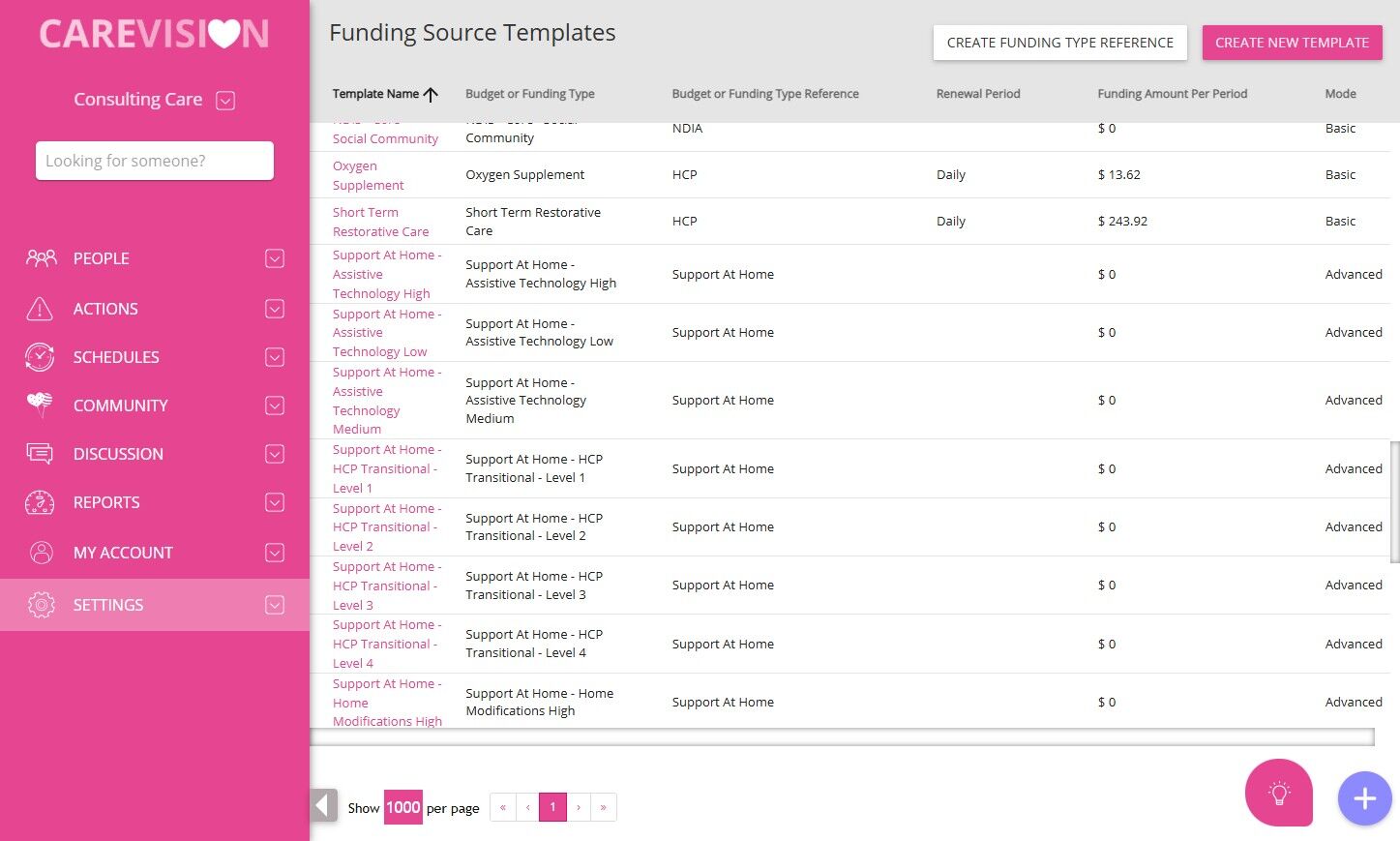This screenshot has height=841, width=1400.
Task: Click the Reports gauge icon
Action: (40, 502)
